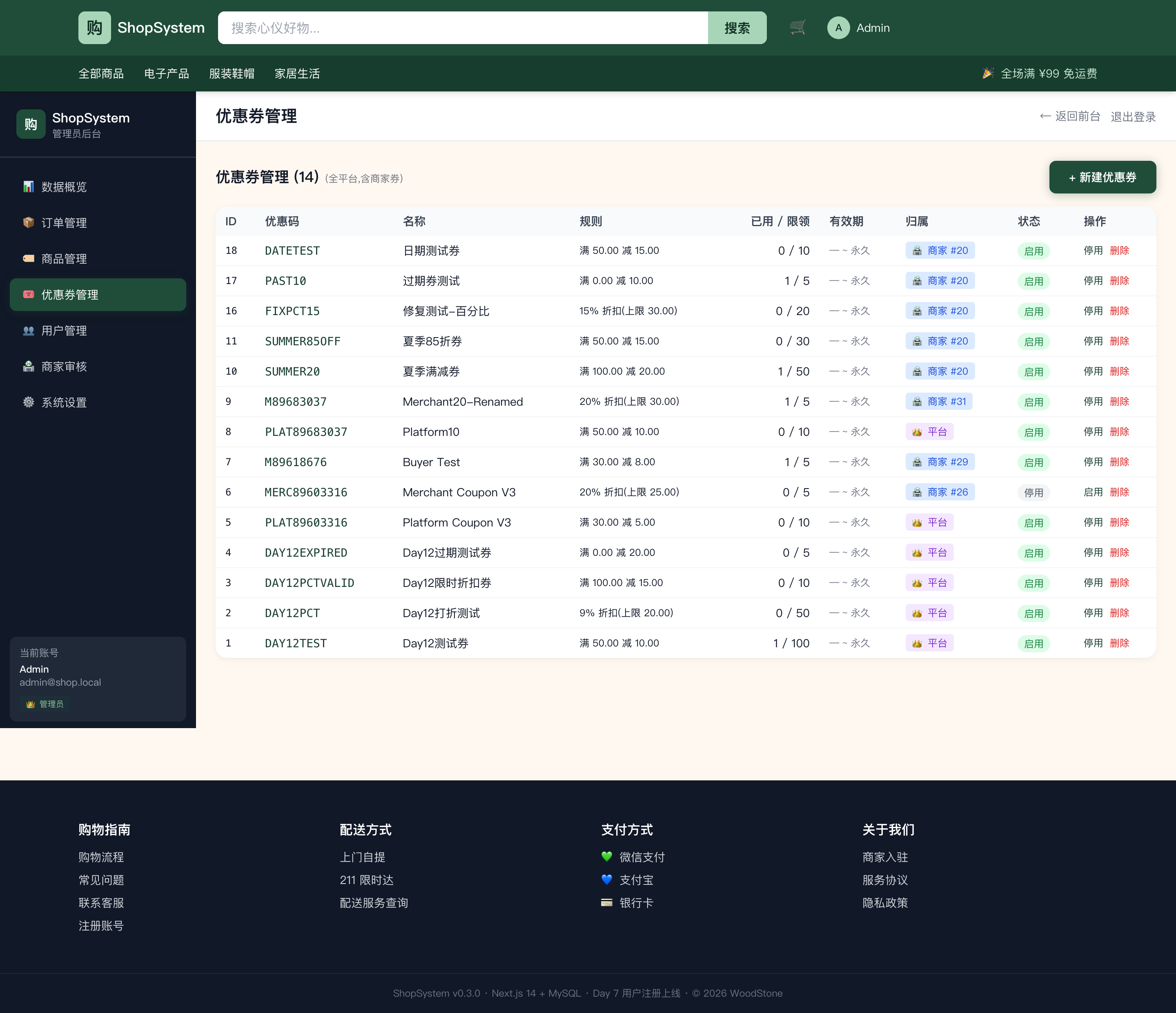Click the 支付宝 blue heart icon
This screenshot has width=1176, height=1013.
point(607,880)
